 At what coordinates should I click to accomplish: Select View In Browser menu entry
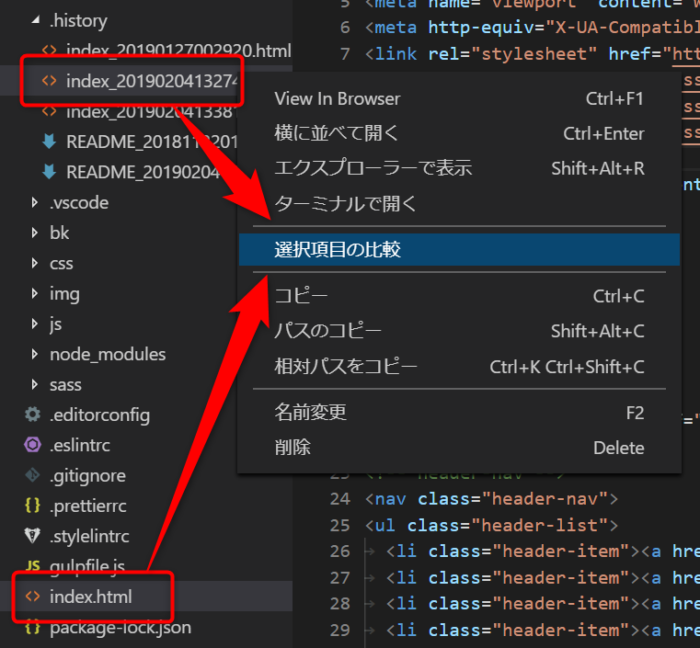point(337,99)
